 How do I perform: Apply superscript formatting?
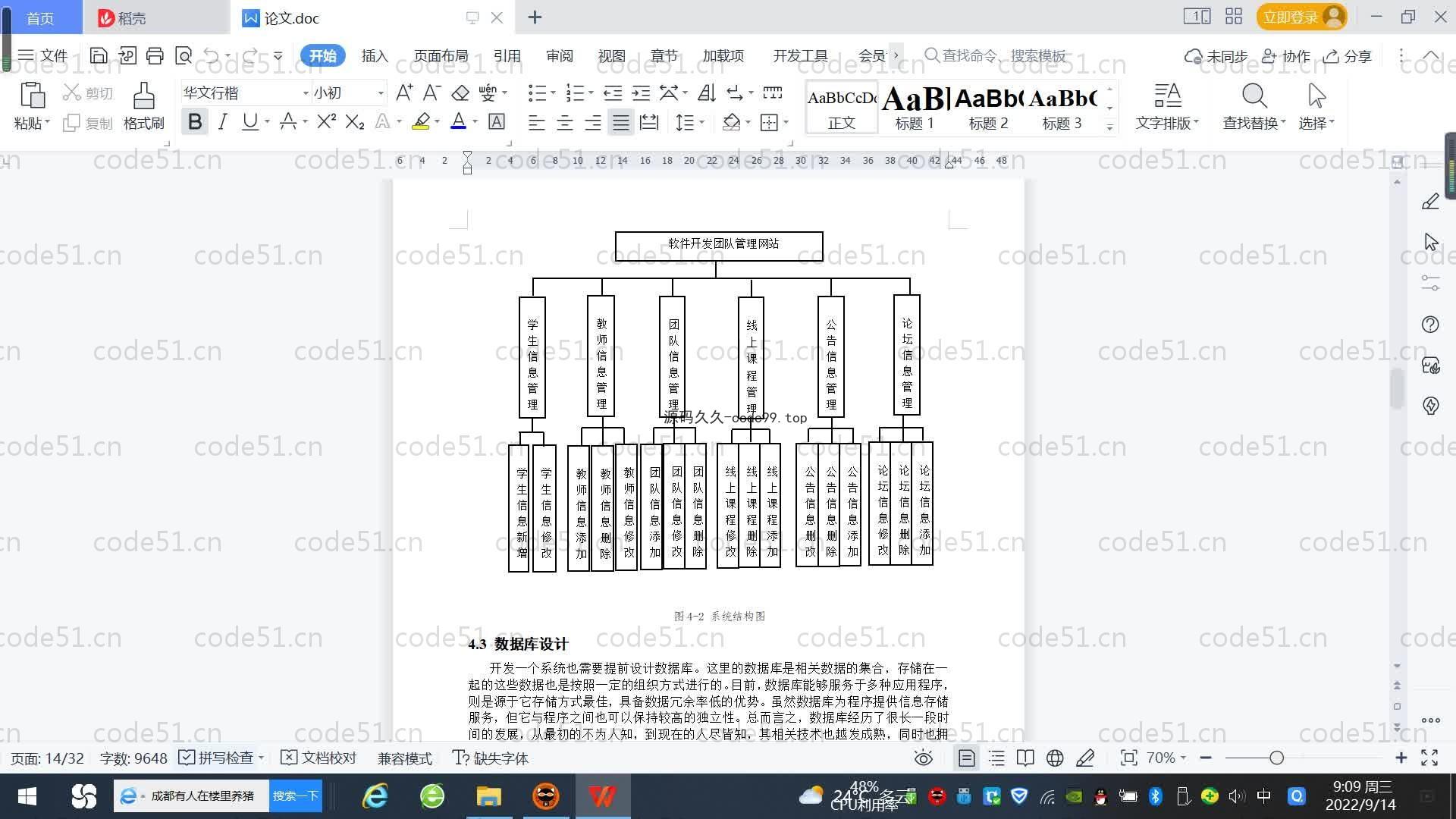tap(326, 121)
